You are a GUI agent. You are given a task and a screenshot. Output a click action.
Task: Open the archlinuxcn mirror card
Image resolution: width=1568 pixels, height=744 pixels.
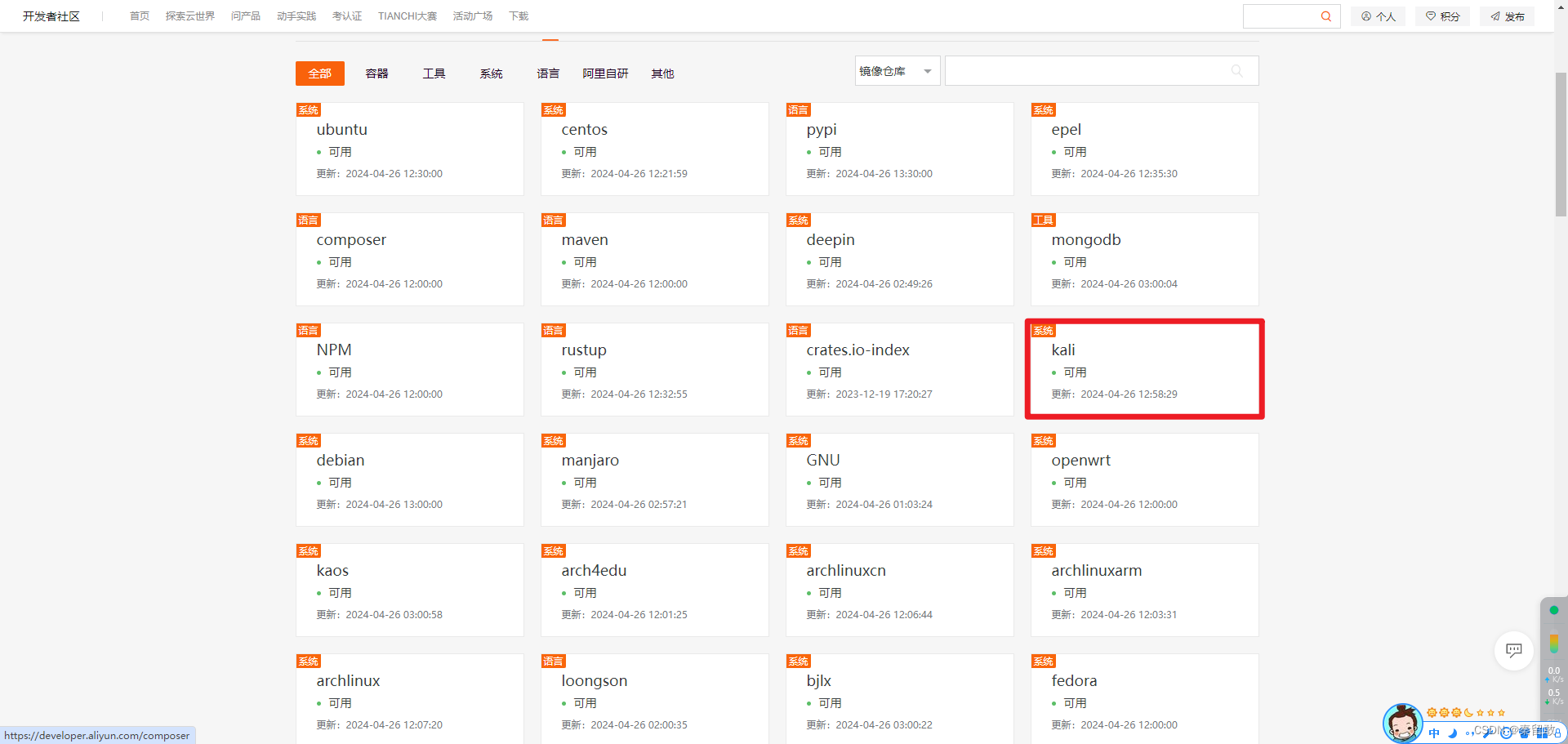tap(899, 590)
